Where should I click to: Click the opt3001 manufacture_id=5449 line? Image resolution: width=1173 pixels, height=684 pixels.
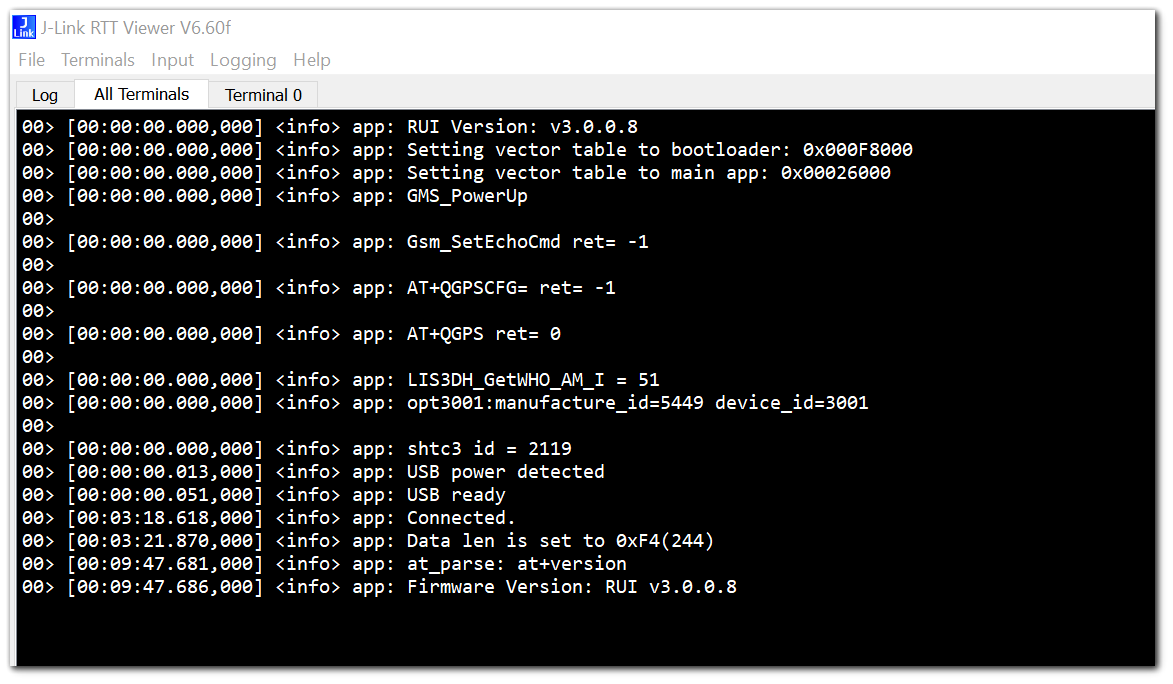445,403
